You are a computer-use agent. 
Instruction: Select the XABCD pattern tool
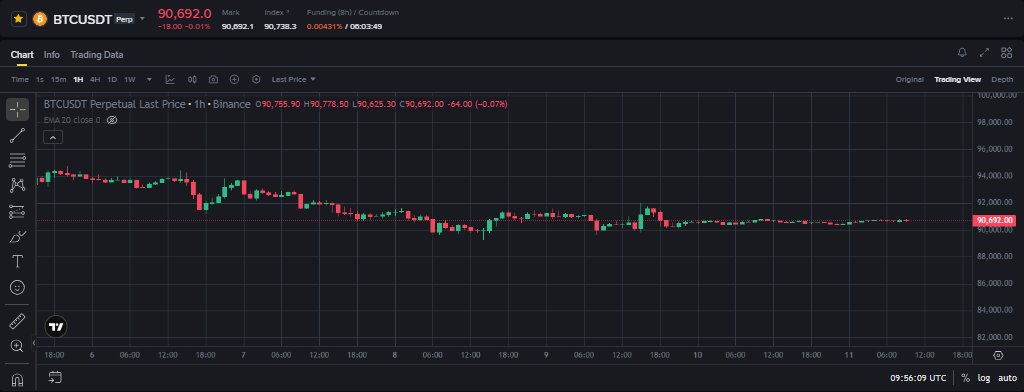[18, 186]
